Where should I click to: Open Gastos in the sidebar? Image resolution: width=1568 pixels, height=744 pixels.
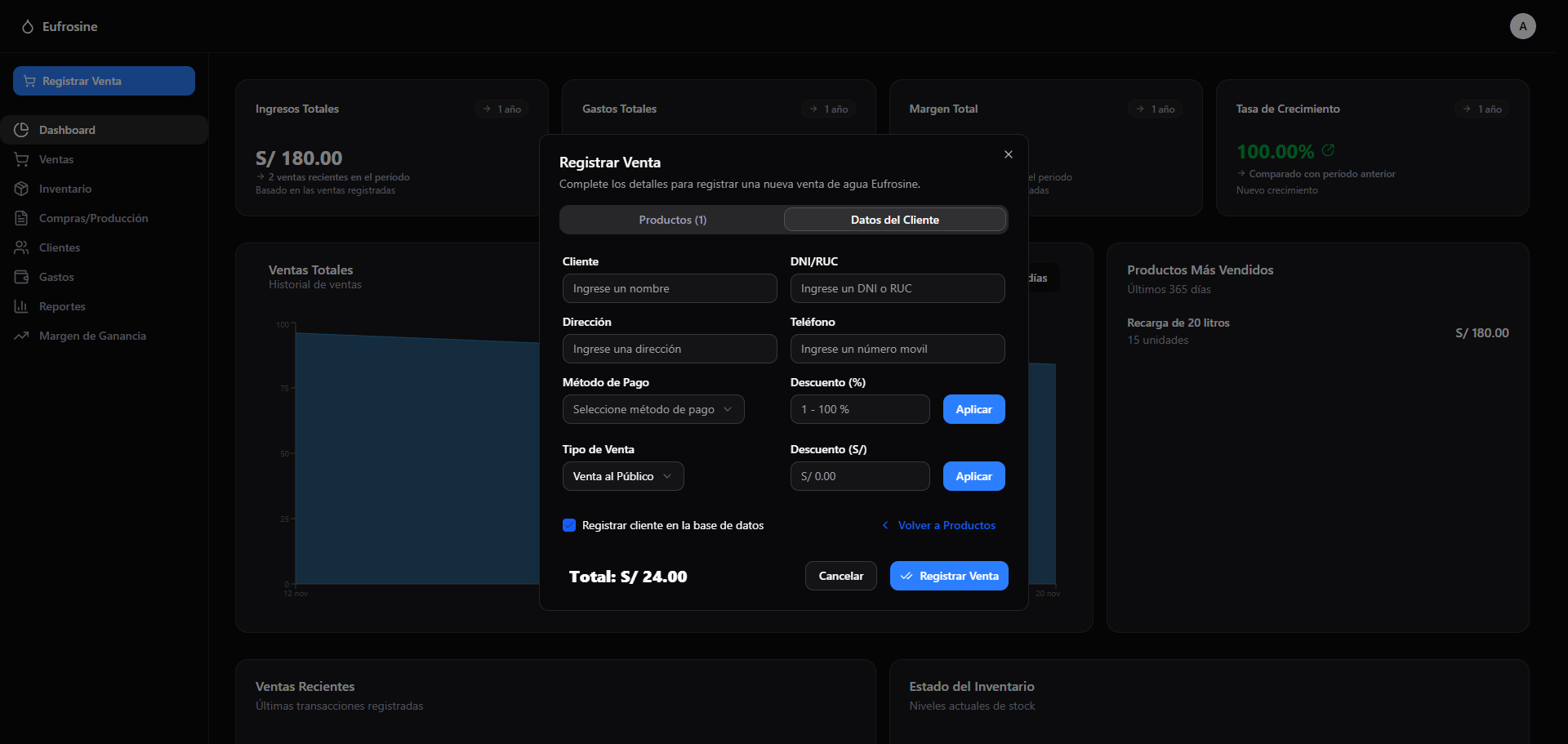(104, 277)
